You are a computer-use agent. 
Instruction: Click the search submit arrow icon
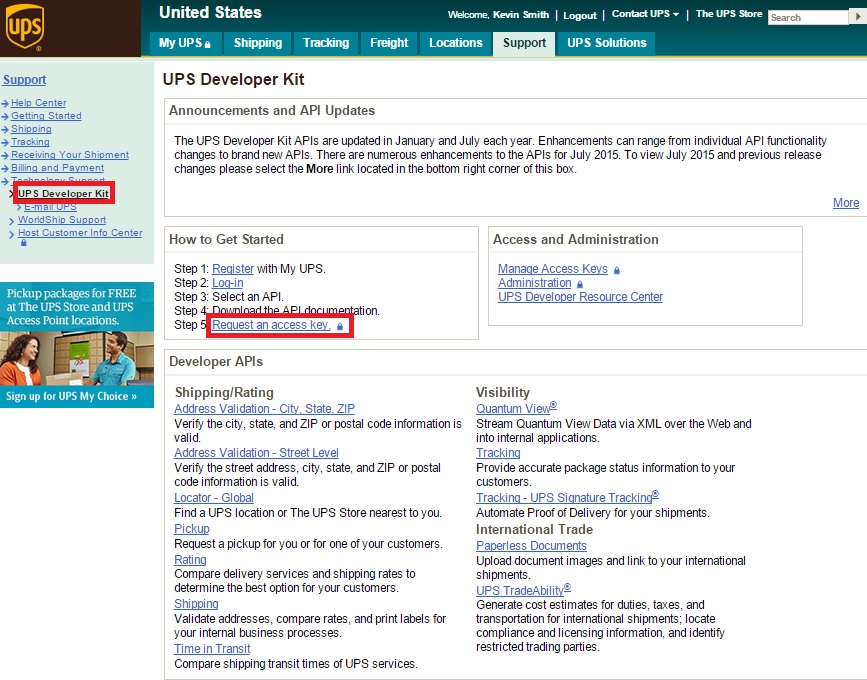(856, 17)
